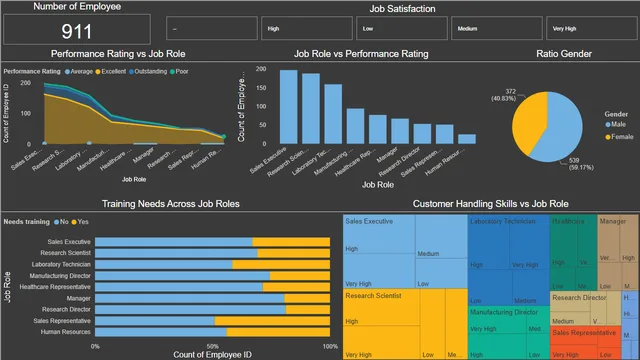This screenshot has width=640, height=360.
Task: Select Laboratory Technician Very High treemap tile
Action: (529, 242)
